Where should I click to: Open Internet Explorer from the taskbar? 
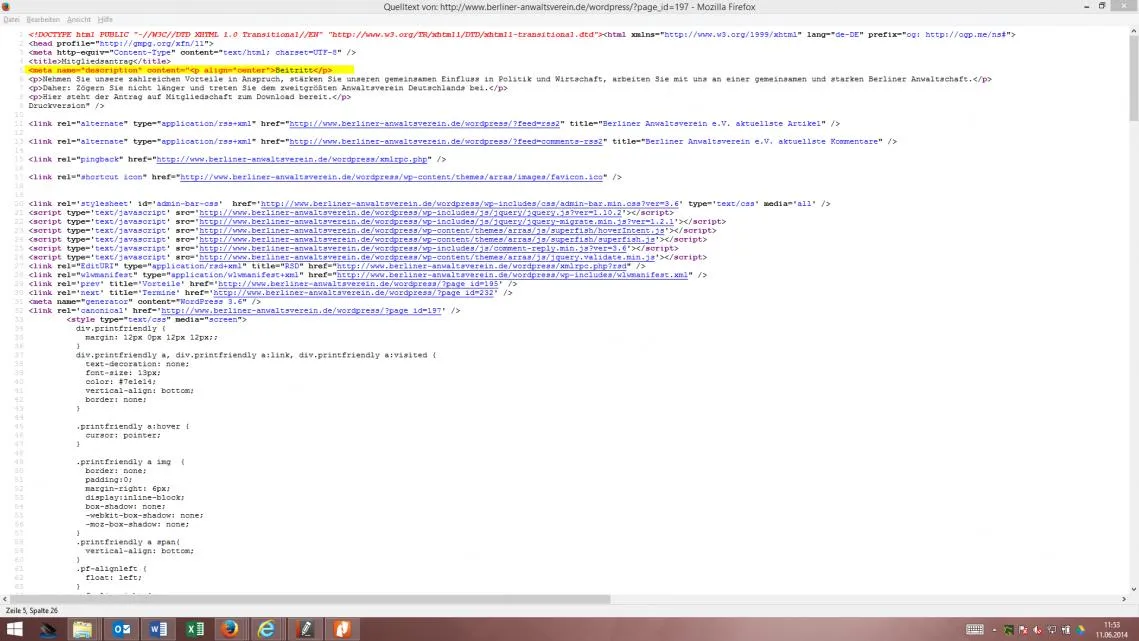pyautogui.click(x=267, y=629)
